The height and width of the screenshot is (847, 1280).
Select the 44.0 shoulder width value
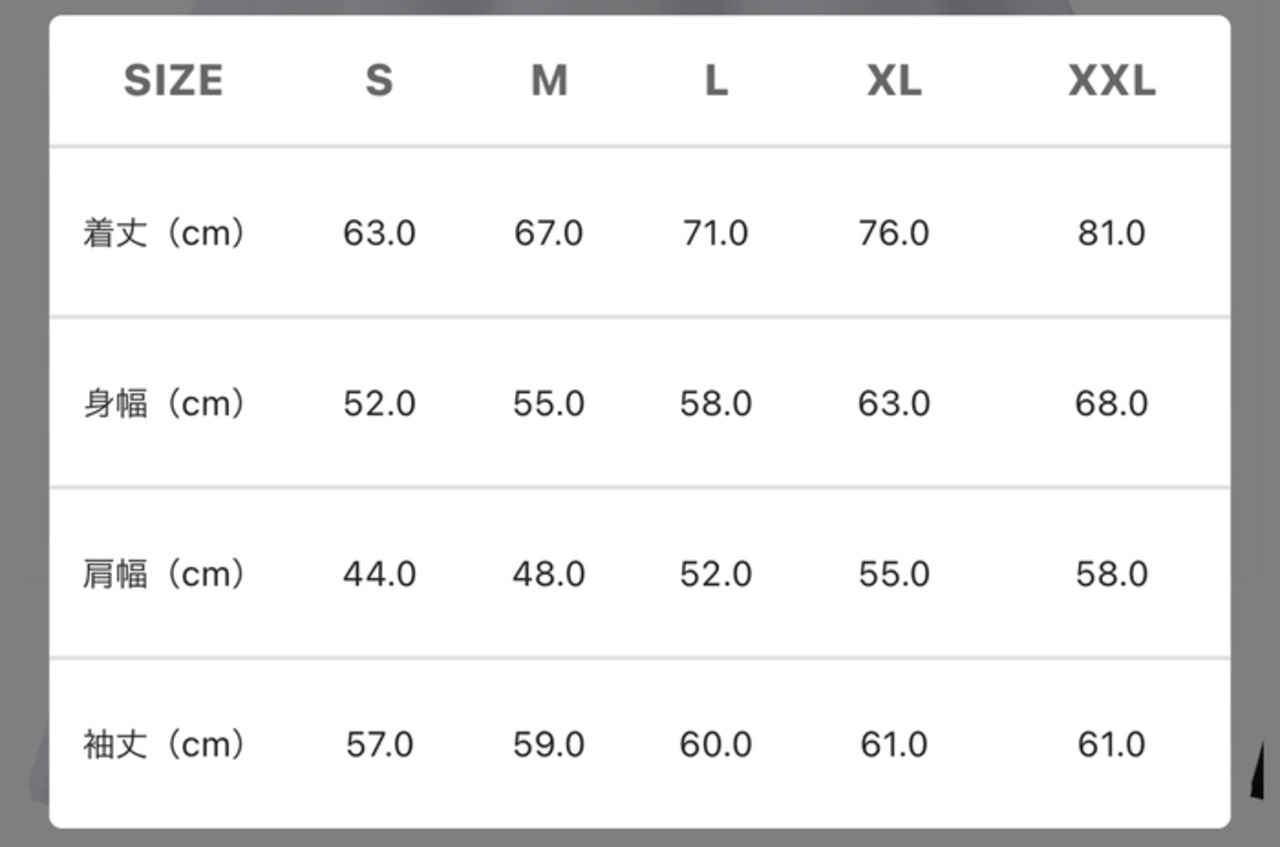(379, 574)
